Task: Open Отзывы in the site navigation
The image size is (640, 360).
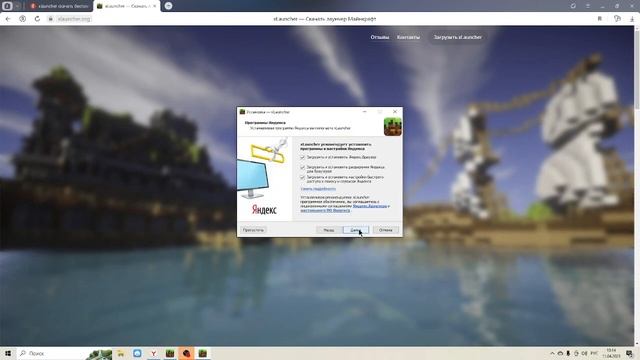Action: coord(380,37)
